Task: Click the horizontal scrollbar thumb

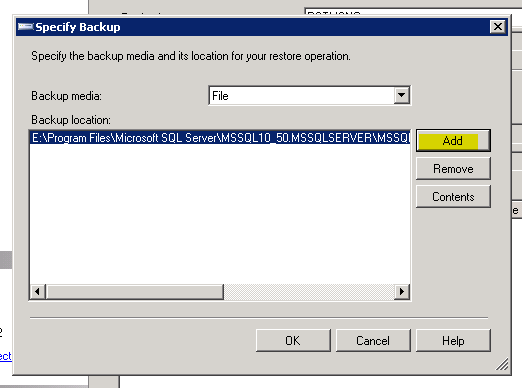Action: [x=135, y=292]
